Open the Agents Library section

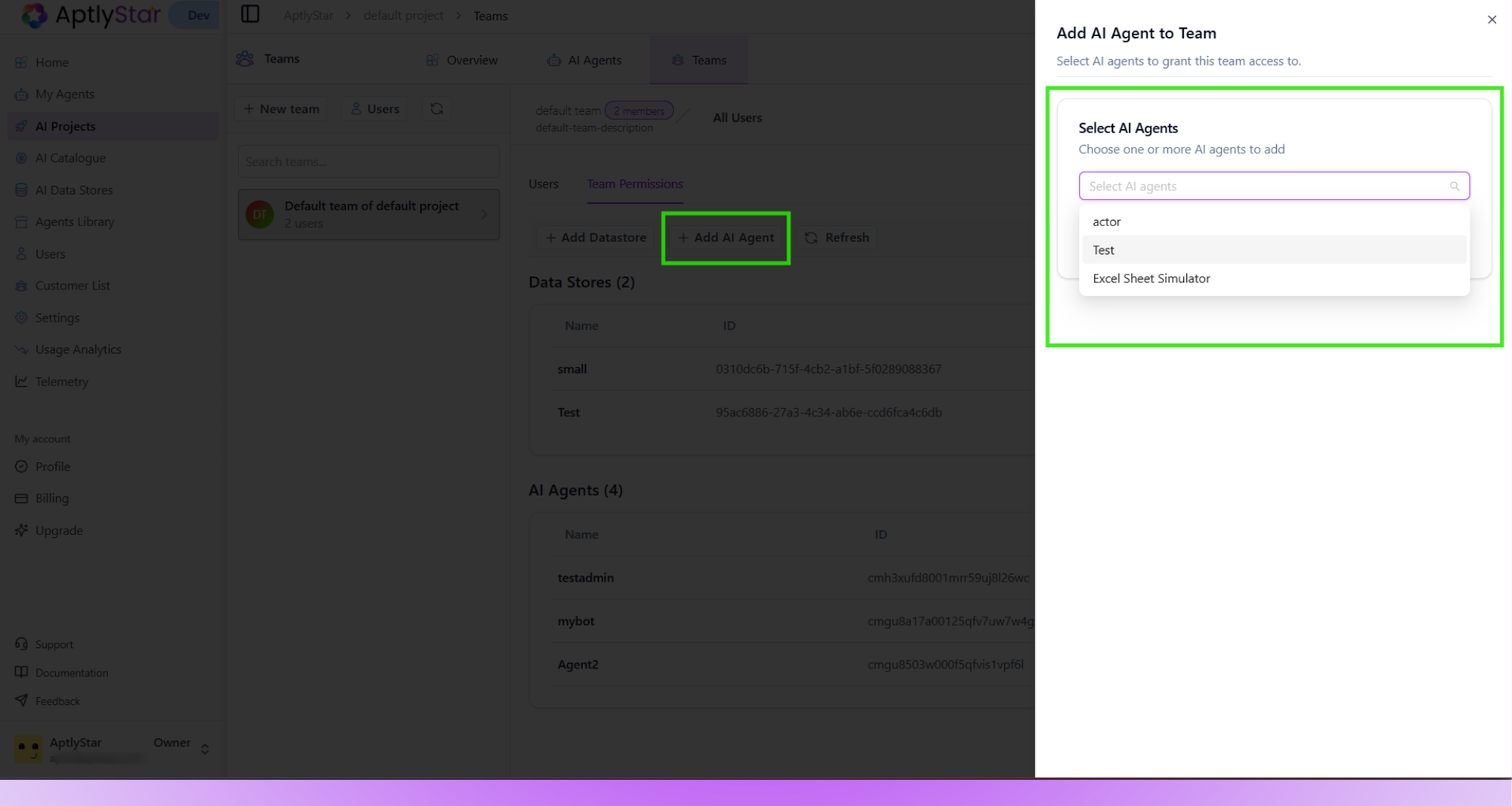pyautogui.click(x=73, y=222)
